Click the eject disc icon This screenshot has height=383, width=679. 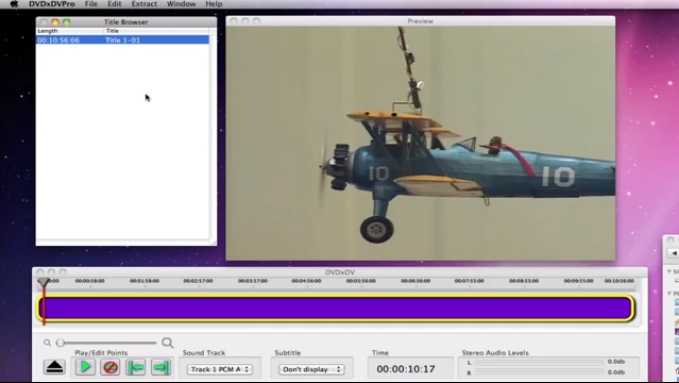coord(55,367)
